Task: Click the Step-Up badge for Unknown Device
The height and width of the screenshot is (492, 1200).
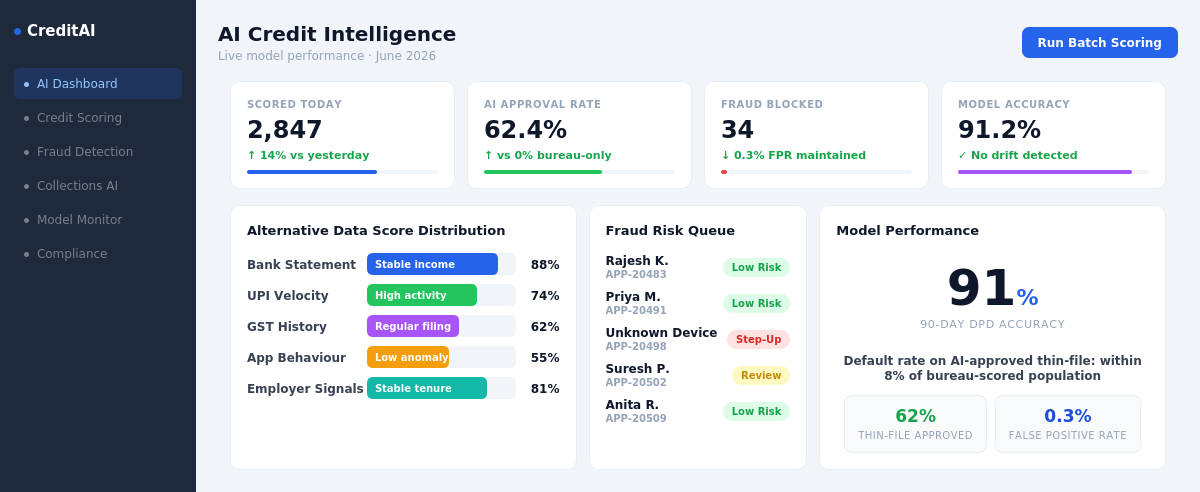Action: click(x=758, y=339)
